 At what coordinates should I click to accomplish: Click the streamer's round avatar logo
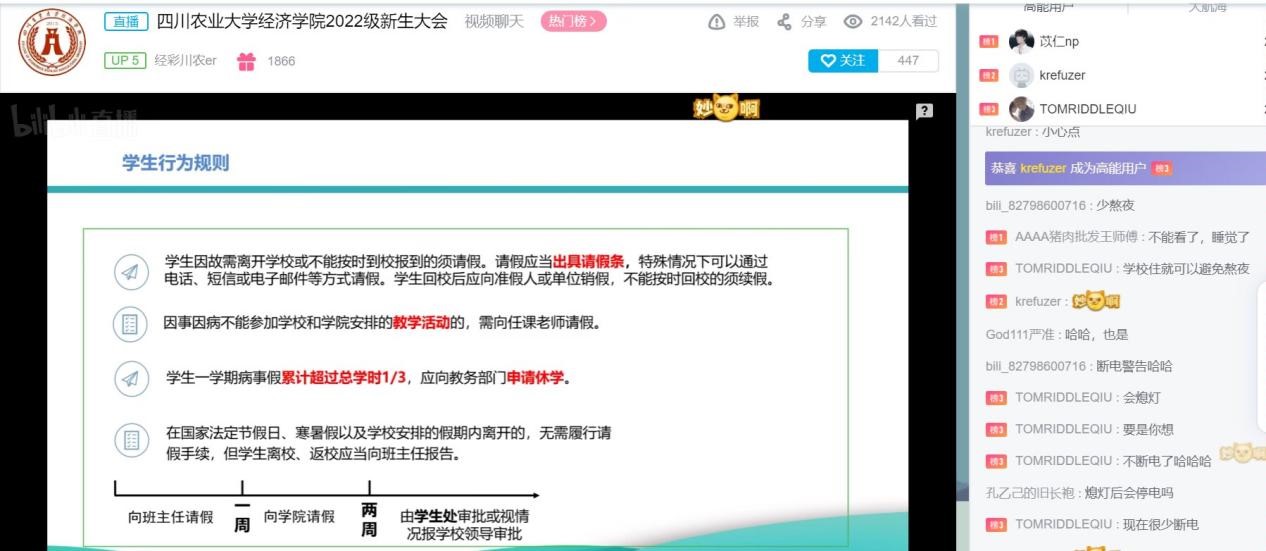[52, 46]
